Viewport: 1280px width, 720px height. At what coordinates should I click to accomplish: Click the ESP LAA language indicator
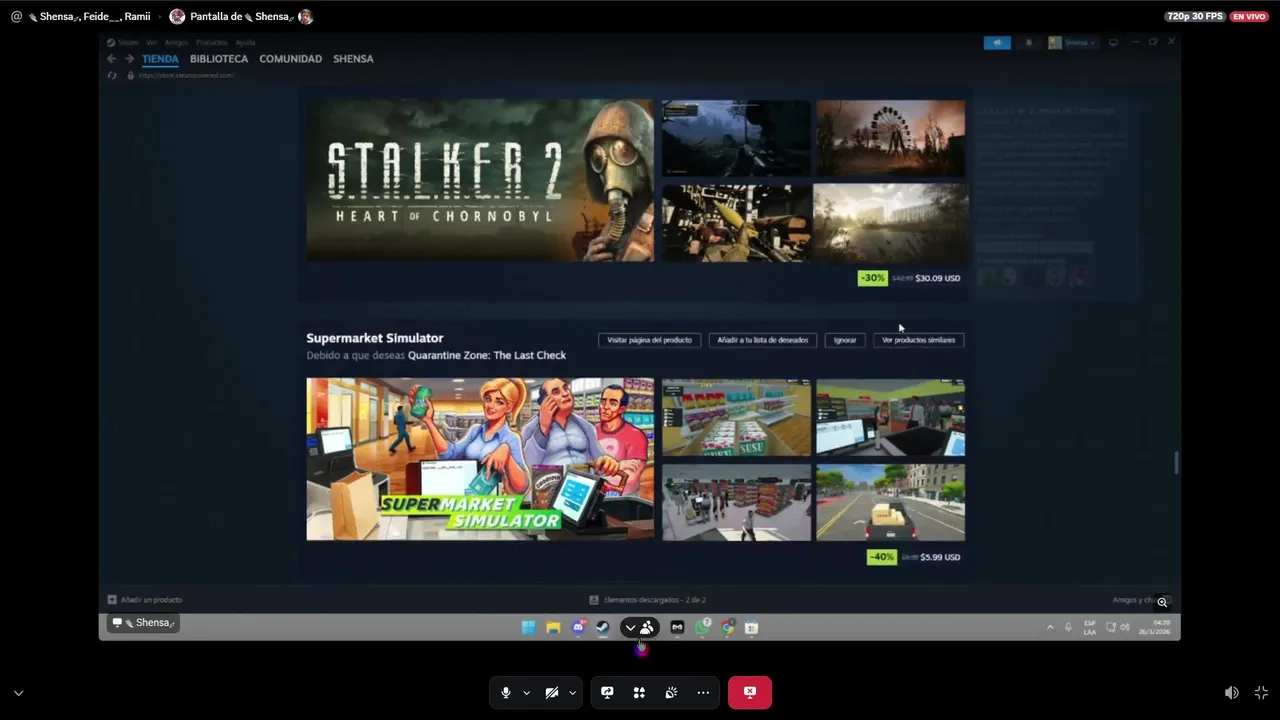[1090, 628]
